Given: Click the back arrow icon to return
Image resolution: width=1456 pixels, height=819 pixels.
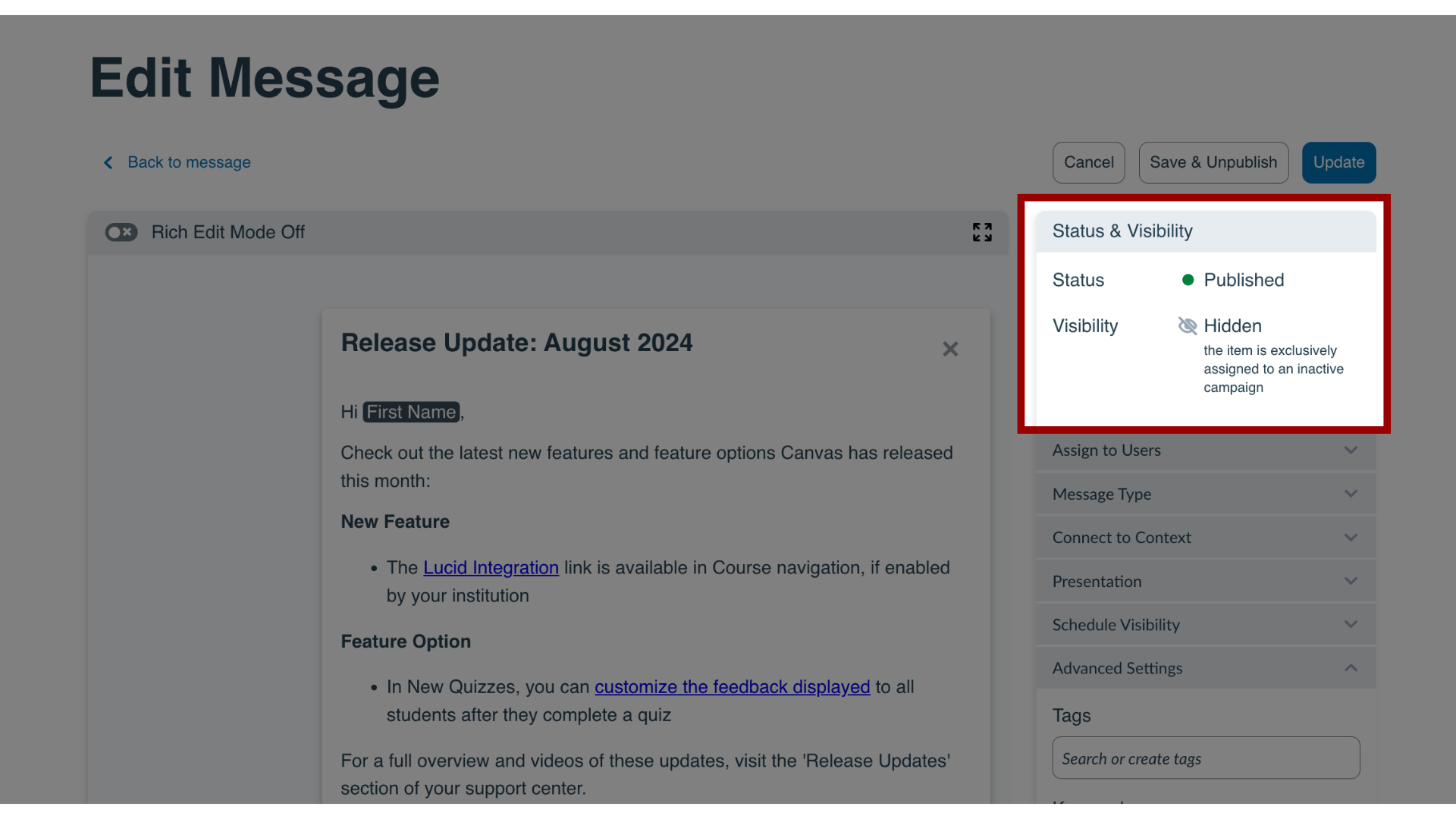Looking at the screenshot, I should [x=108, y=162].
